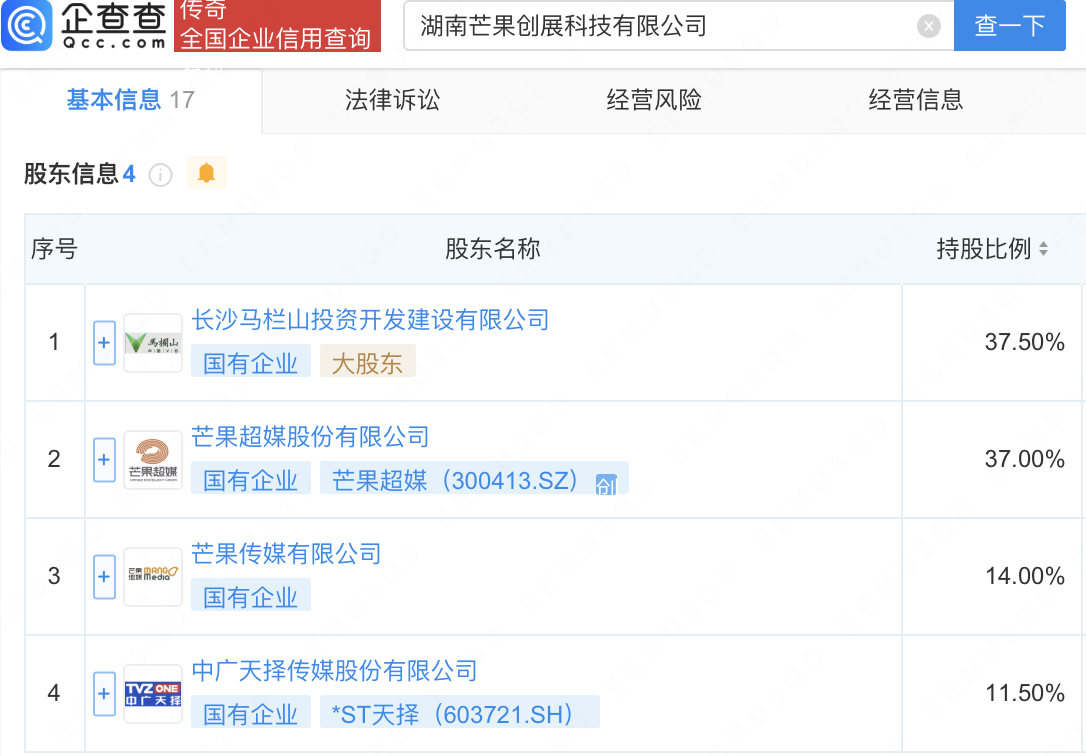Click the 查一下 search button
The width and height of the screenshot is (1086, 756).
[1010, 26]
